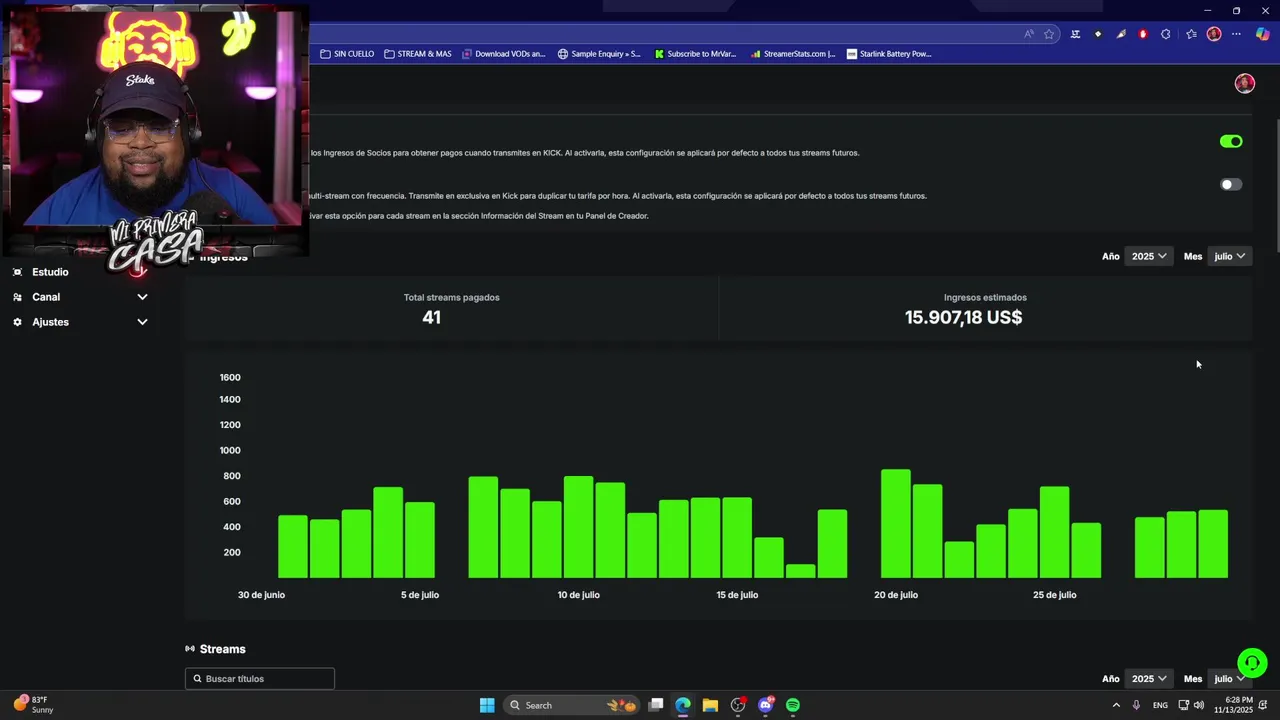Open the Favorites list icon
Viewport: 1280px width, 720px height.
click(1191, 34)
